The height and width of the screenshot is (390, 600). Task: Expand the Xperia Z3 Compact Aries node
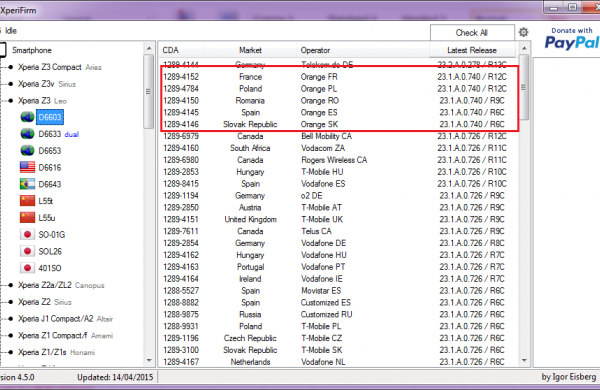tap(10, 67)
